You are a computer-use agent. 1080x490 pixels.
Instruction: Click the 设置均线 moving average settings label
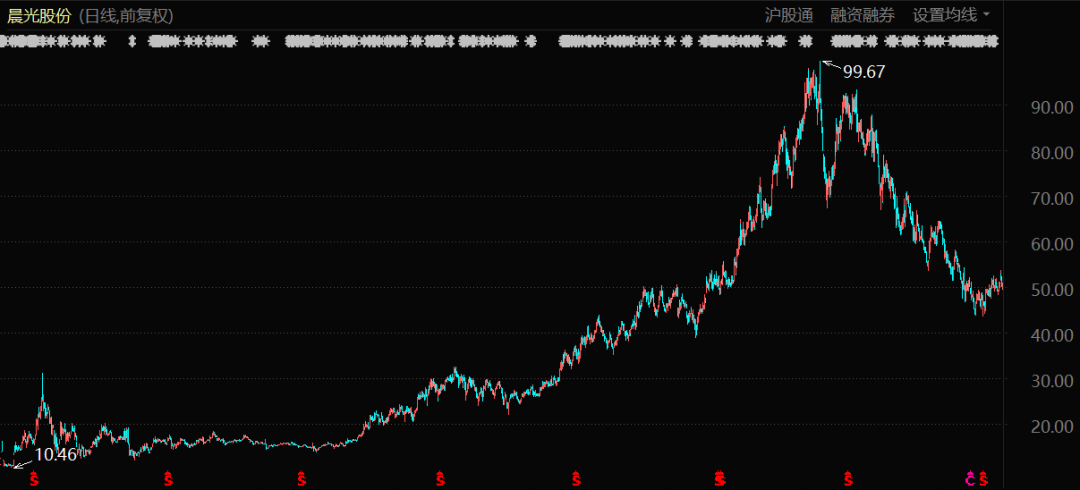(944, 15)
